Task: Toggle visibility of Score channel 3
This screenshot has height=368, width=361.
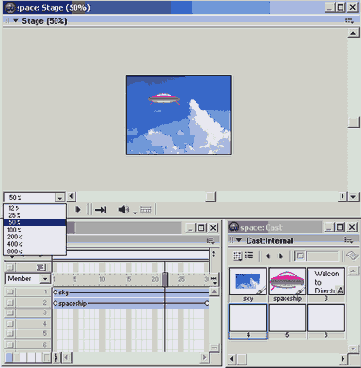Action: (x=10, y=313)
